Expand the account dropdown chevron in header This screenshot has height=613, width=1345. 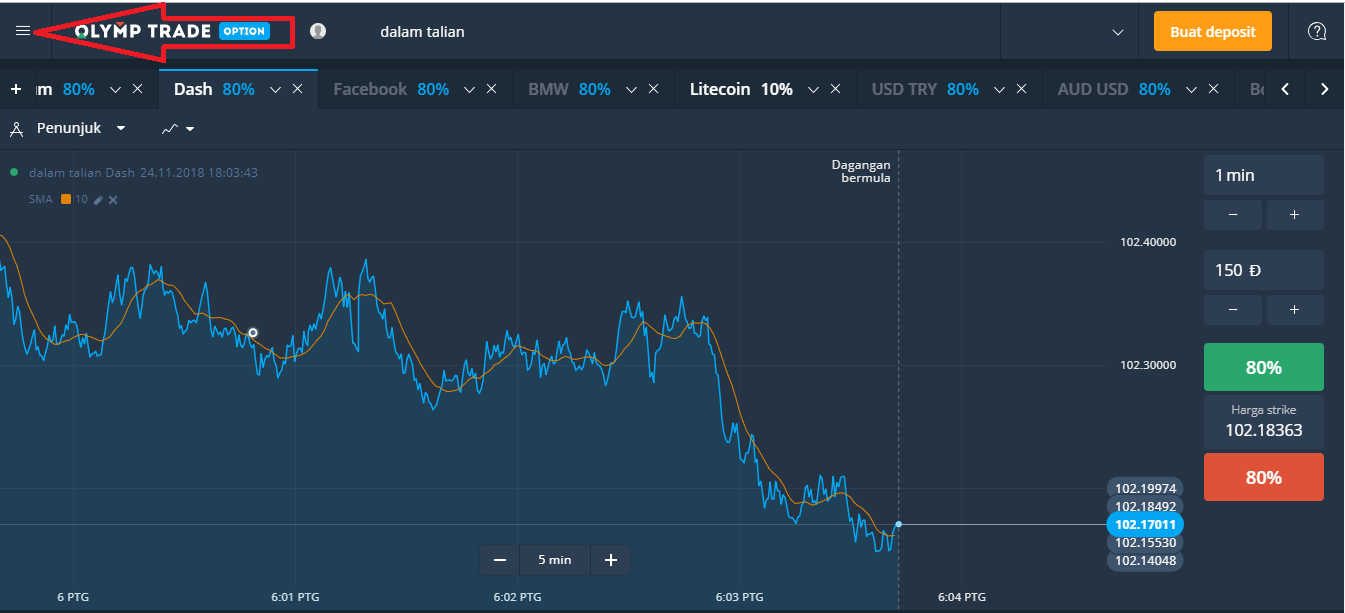coord(1118,32)
